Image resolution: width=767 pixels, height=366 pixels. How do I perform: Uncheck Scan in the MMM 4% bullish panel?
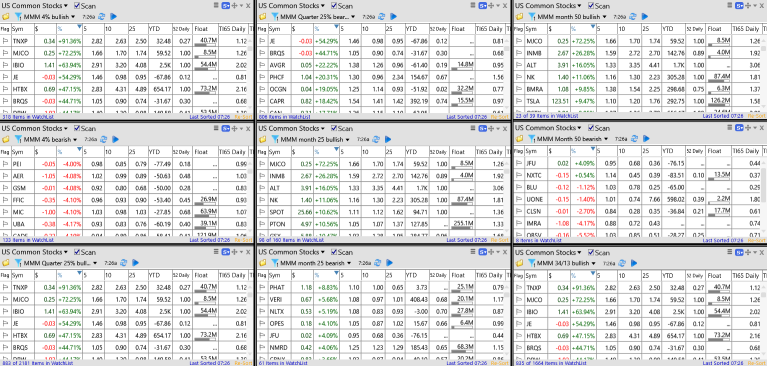[77, 5]
